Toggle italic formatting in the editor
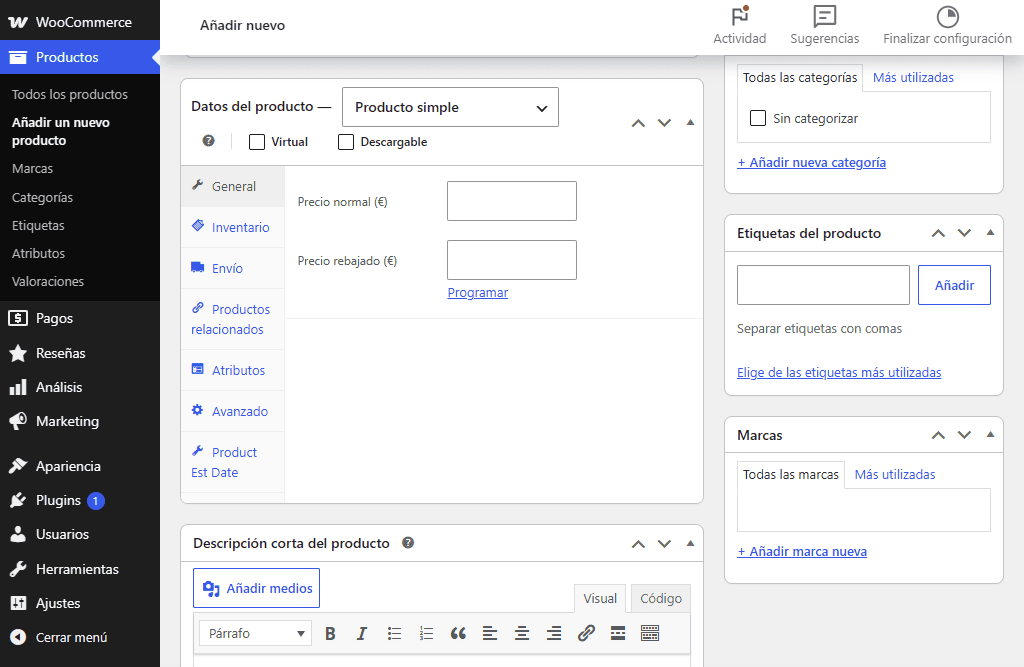The width and height of the screenshot is (1024, 667). pos(362,633)
